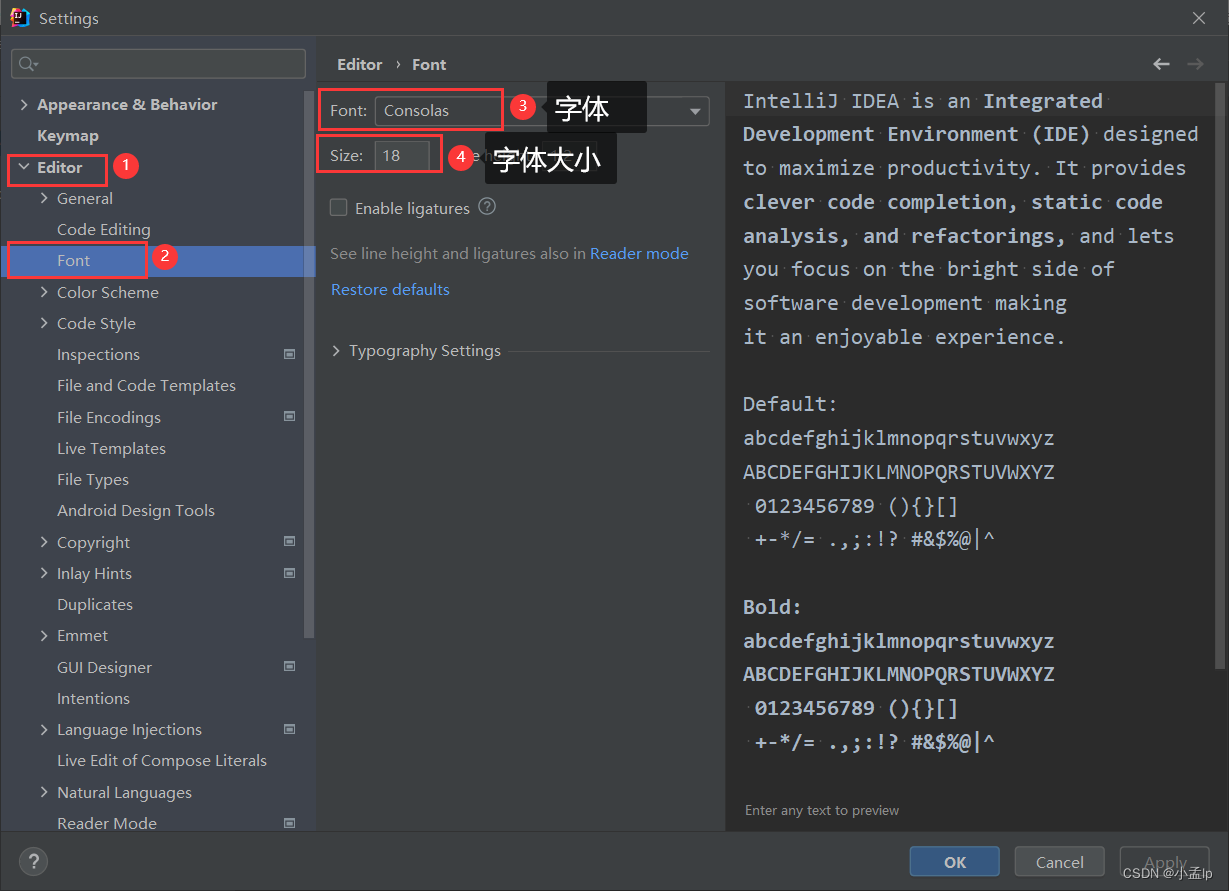Viewport: 1229px width, 891px height.
Task: Click the Apply button
Action: click(1165, 862)
